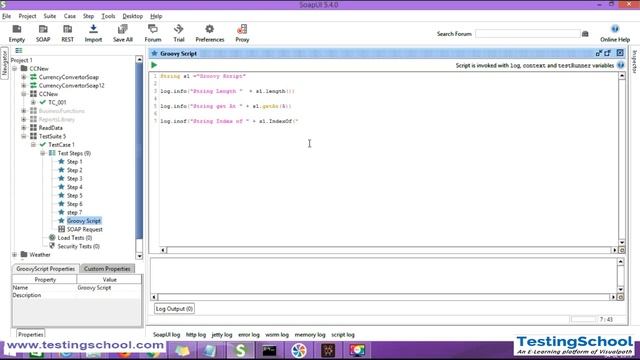Click into the Search Forum field

[528, 34]
